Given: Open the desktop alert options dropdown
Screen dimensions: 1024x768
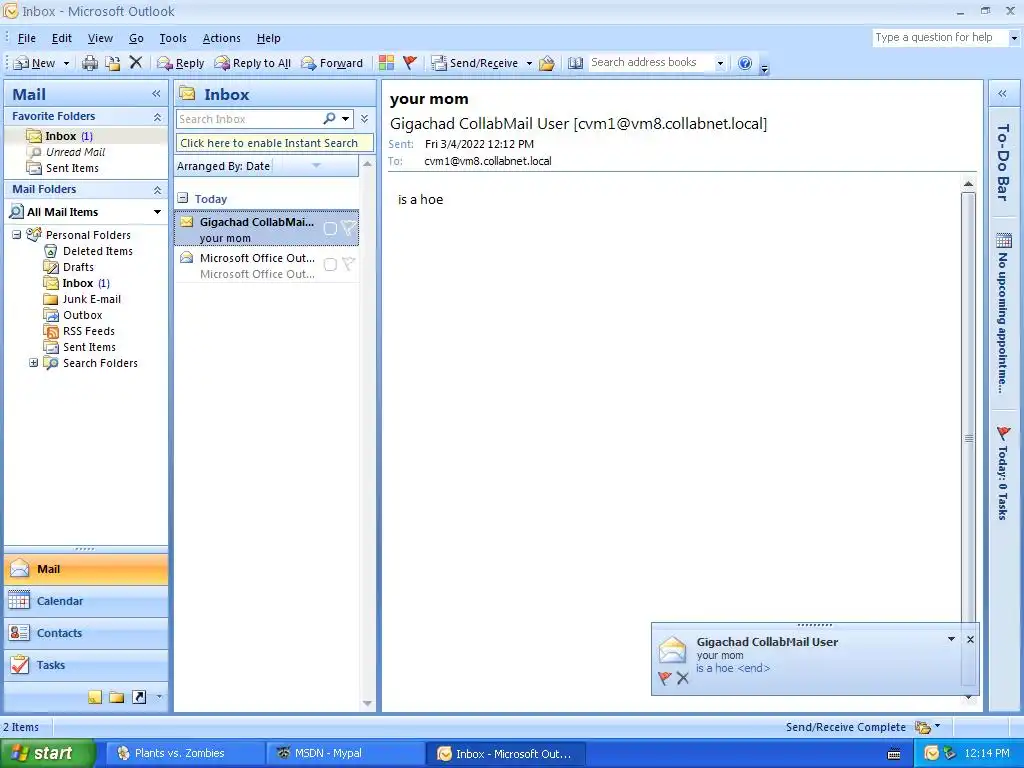Looking at the screenshot, I should [x=952, y=639].
